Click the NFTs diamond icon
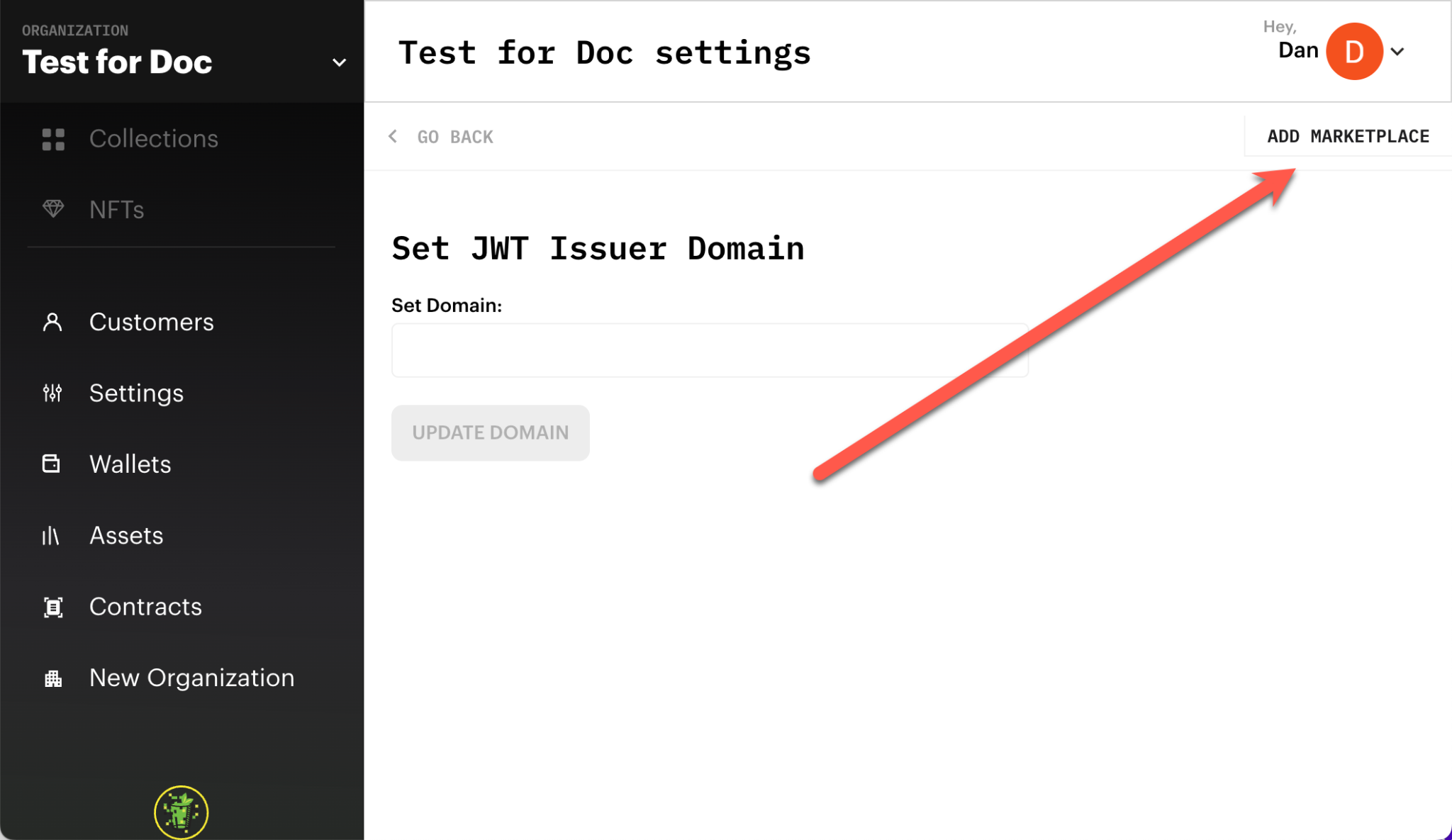 (53, 209)
